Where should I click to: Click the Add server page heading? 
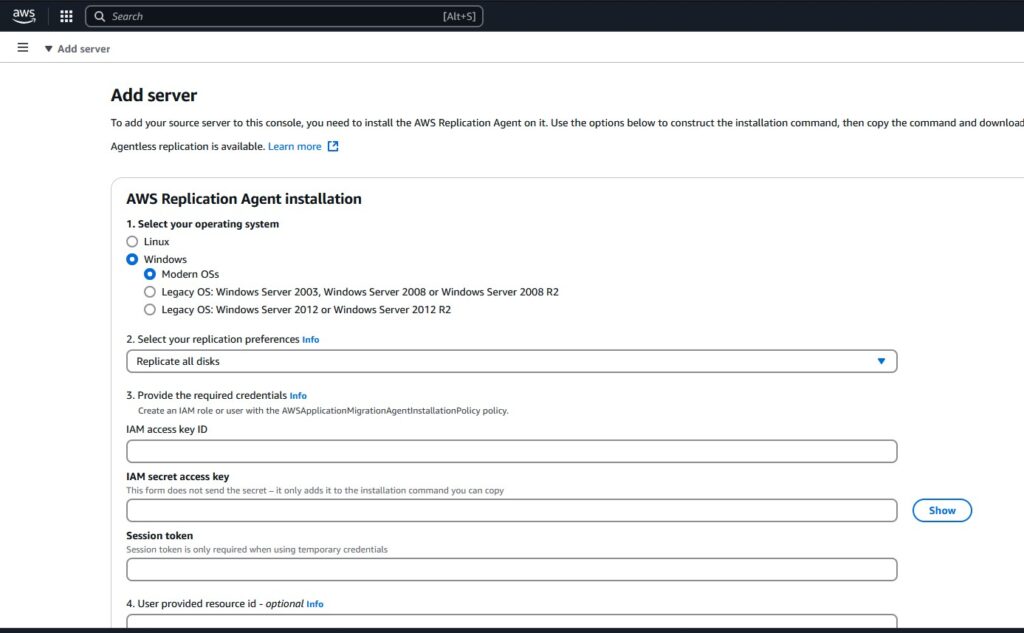point(153,95)
